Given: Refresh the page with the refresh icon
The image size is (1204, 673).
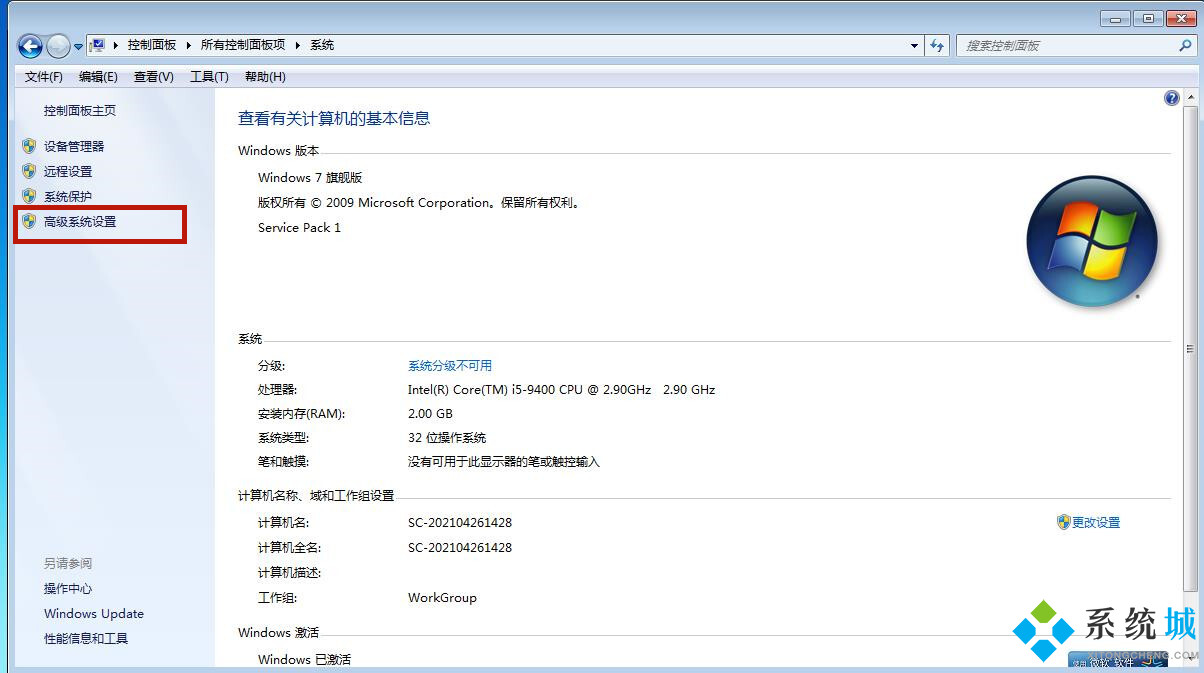Looking at the screenshot, I should pyautogui.click(x=937, y=46).
